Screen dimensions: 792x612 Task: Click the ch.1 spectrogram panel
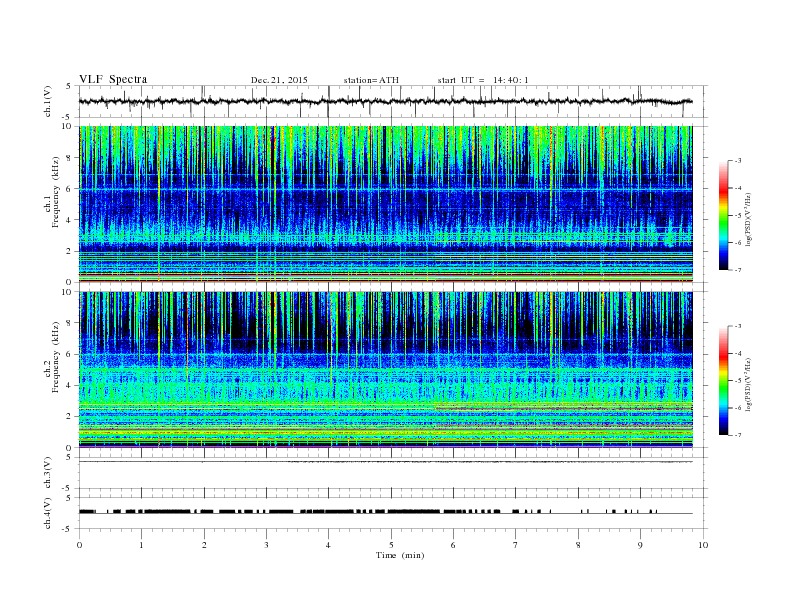[x=386, y=204]
